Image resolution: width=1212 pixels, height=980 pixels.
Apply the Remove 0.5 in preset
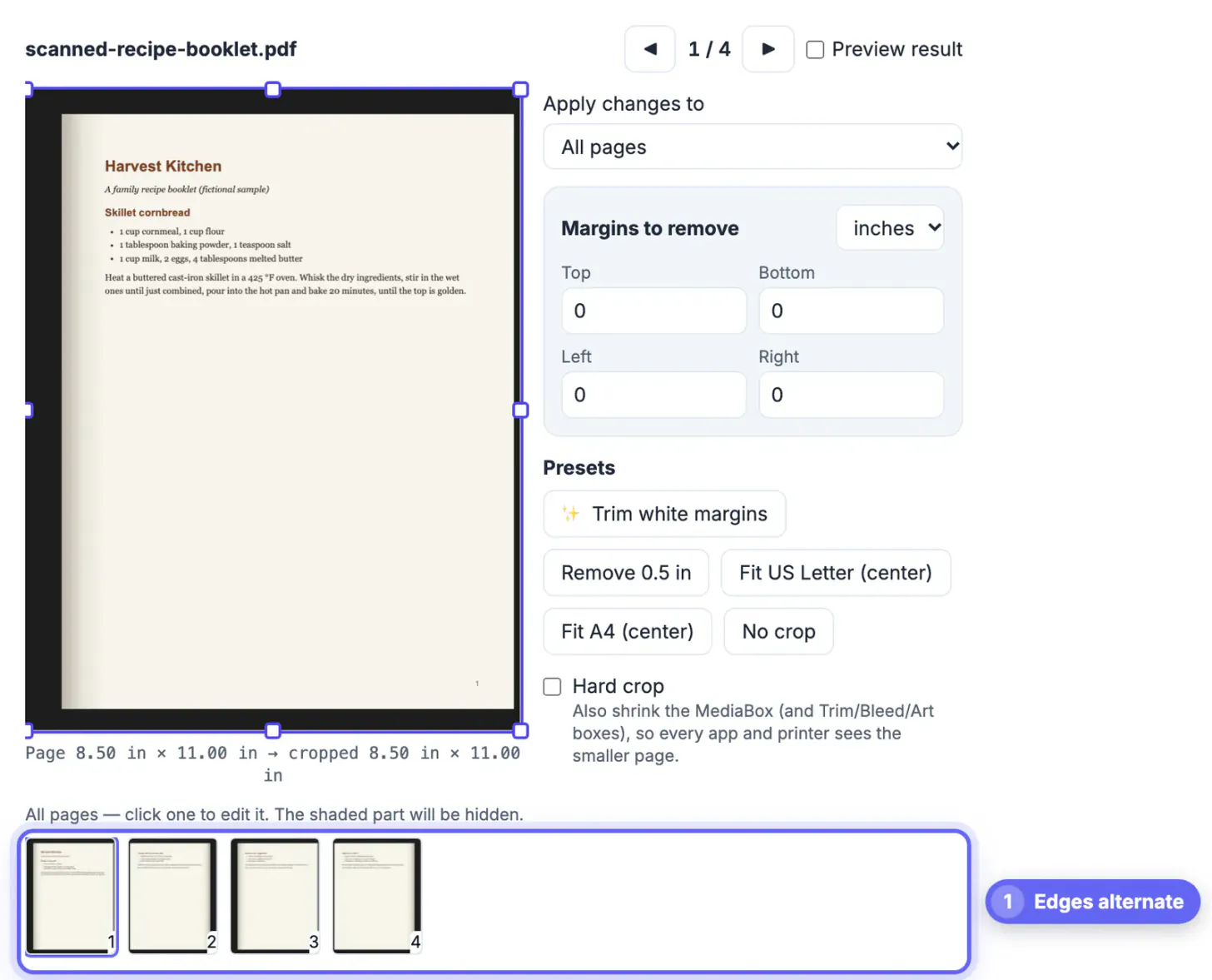pos(626,573)
